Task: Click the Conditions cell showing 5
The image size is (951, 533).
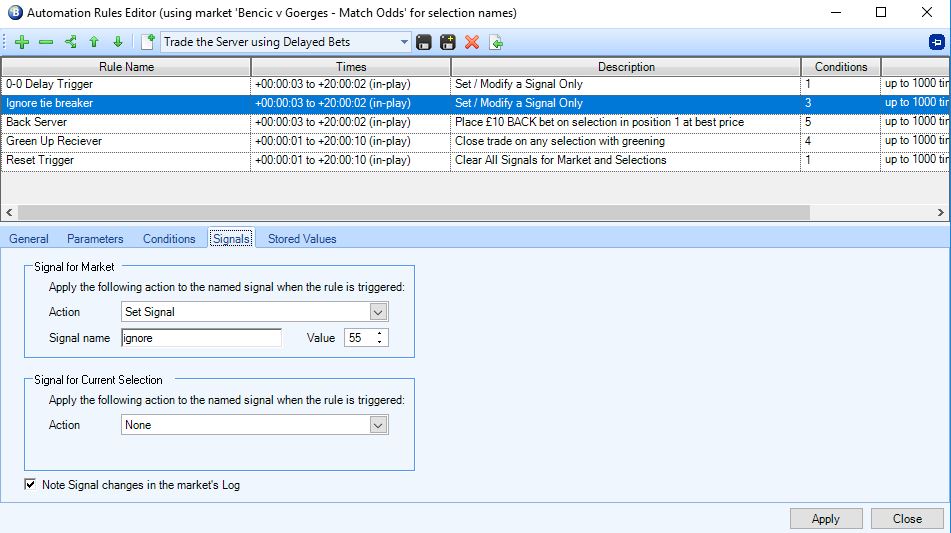Action: tap(841, 122)
